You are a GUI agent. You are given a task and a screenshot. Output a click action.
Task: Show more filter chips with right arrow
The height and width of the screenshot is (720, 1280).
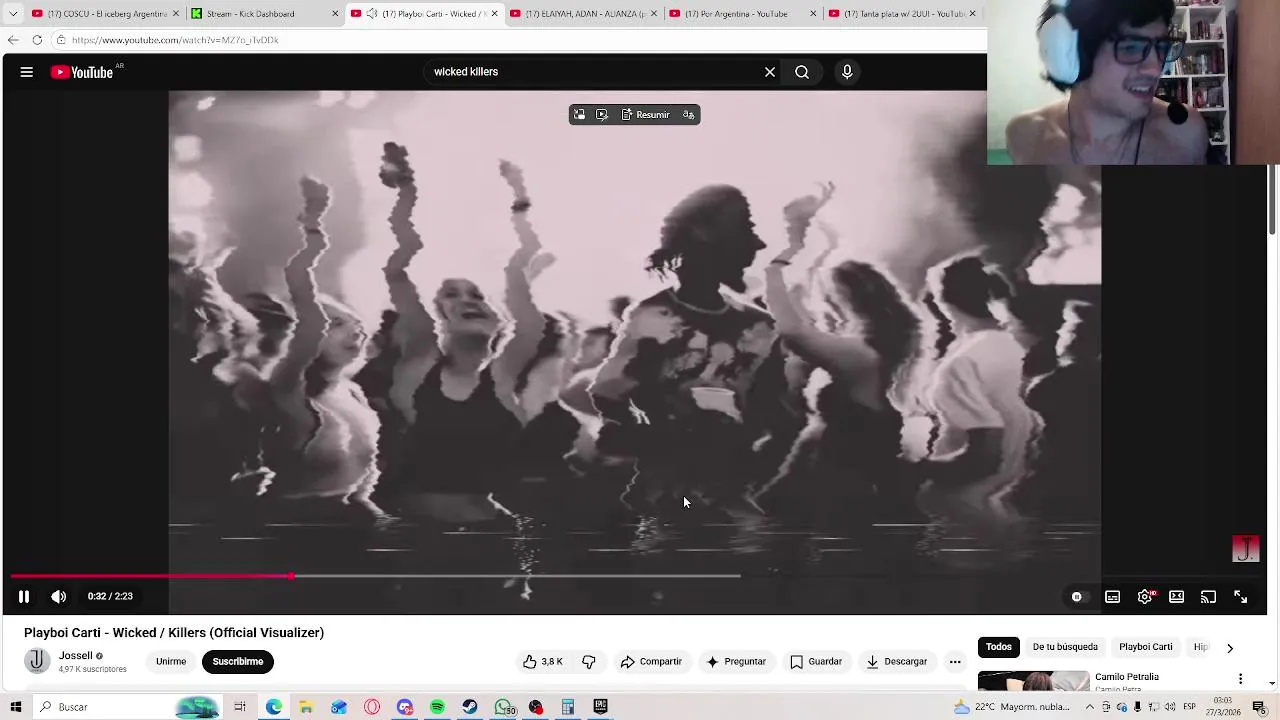point(1230,647)
